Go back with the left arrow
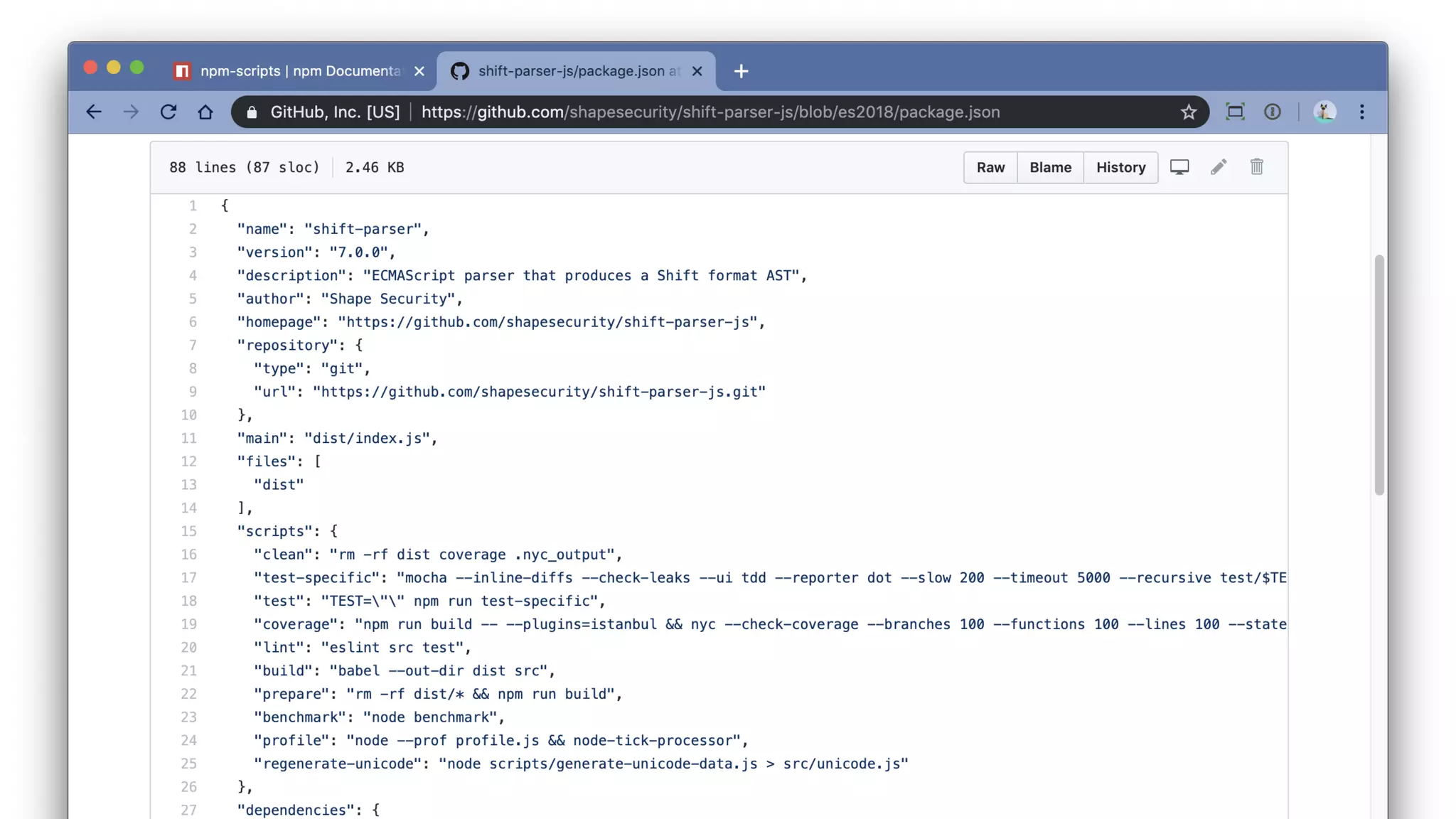The height and width of the screenshot is (819, 1456). click(94, 112)
